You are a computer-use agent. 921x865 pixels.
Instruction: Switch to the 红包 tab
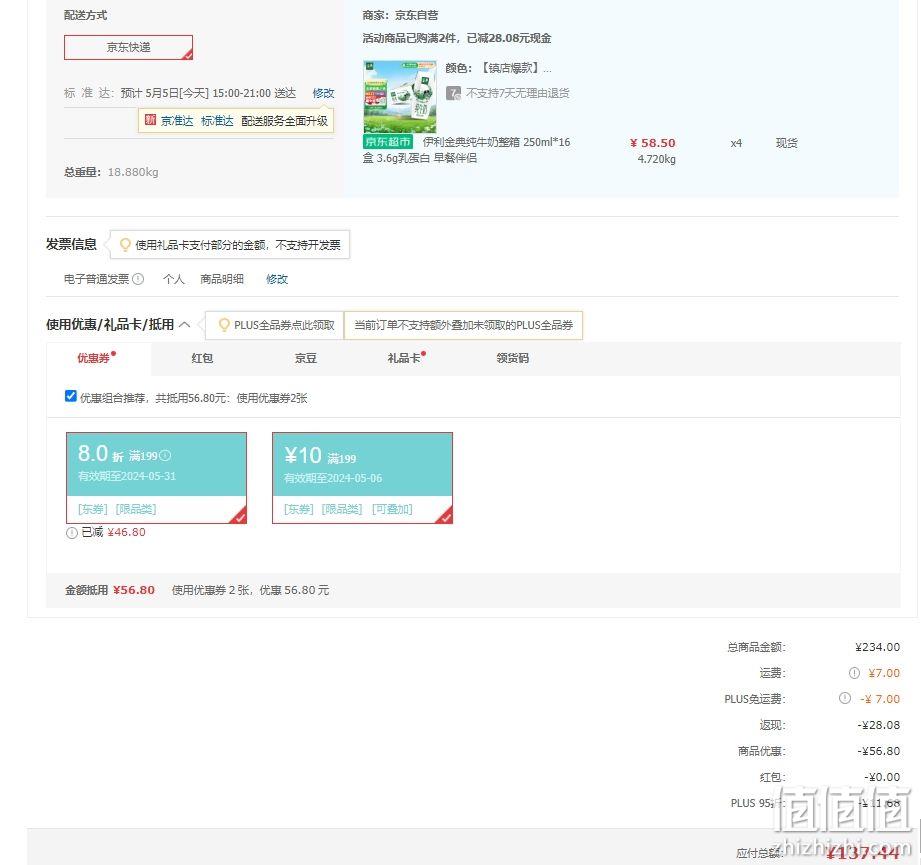point(202,358)
